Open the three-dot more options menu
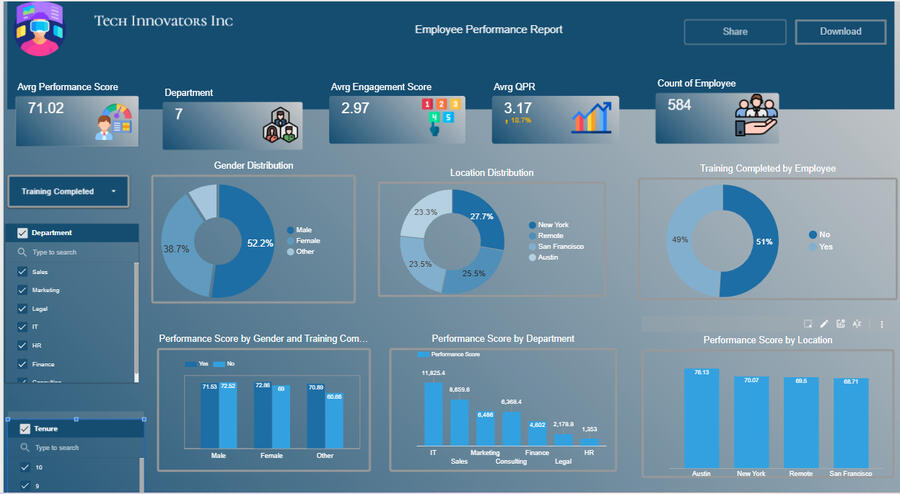Image resolution: width=900 pixels, height=494 pixels. click(881, 324)
